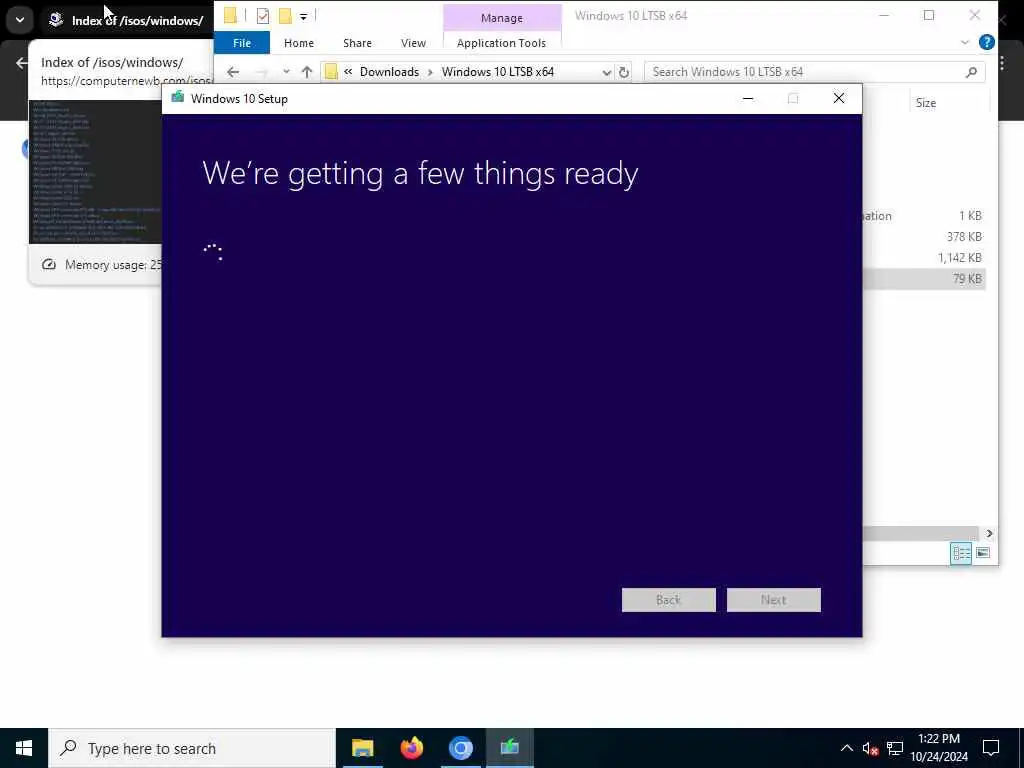1024x768 pixels.
Task: Open Chromium browser from the taskbar
Action: click(460, 748)
